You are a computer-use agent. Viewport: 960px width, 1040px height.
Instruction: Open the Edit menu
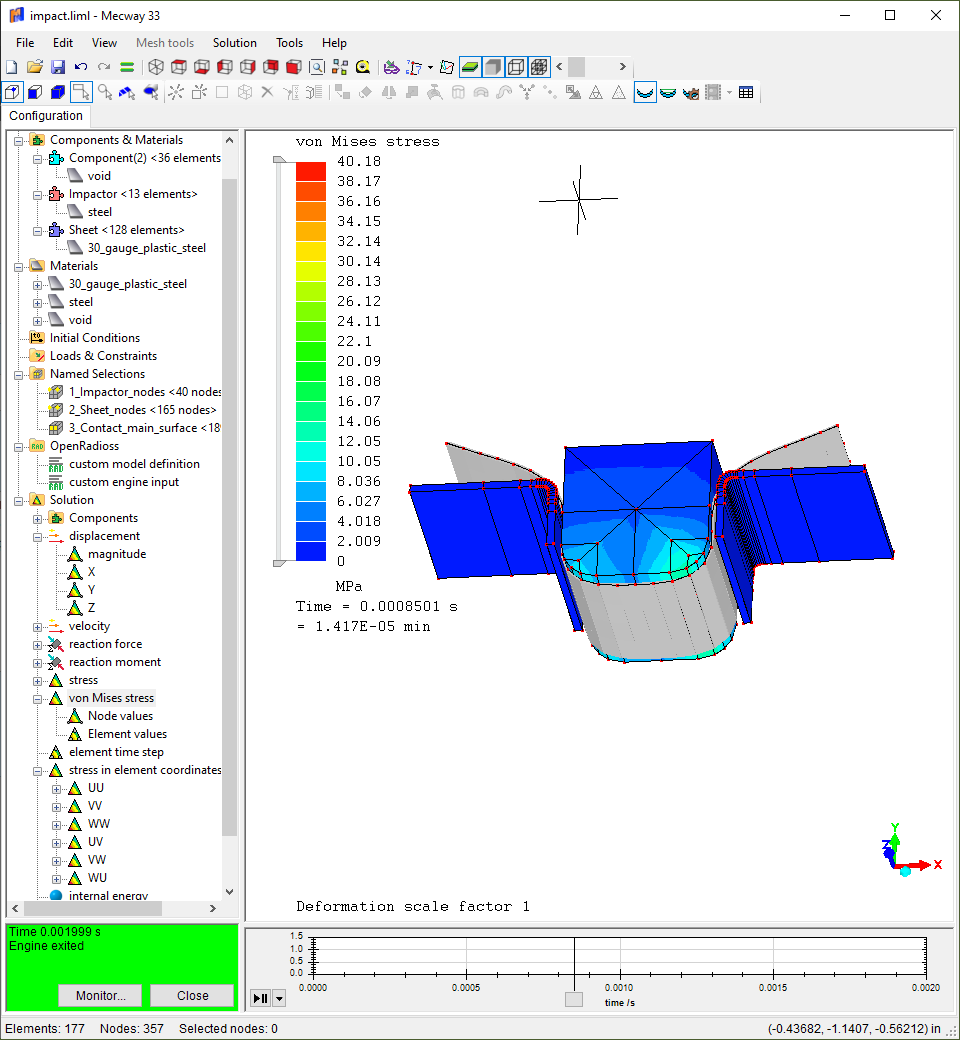point(63,42)
